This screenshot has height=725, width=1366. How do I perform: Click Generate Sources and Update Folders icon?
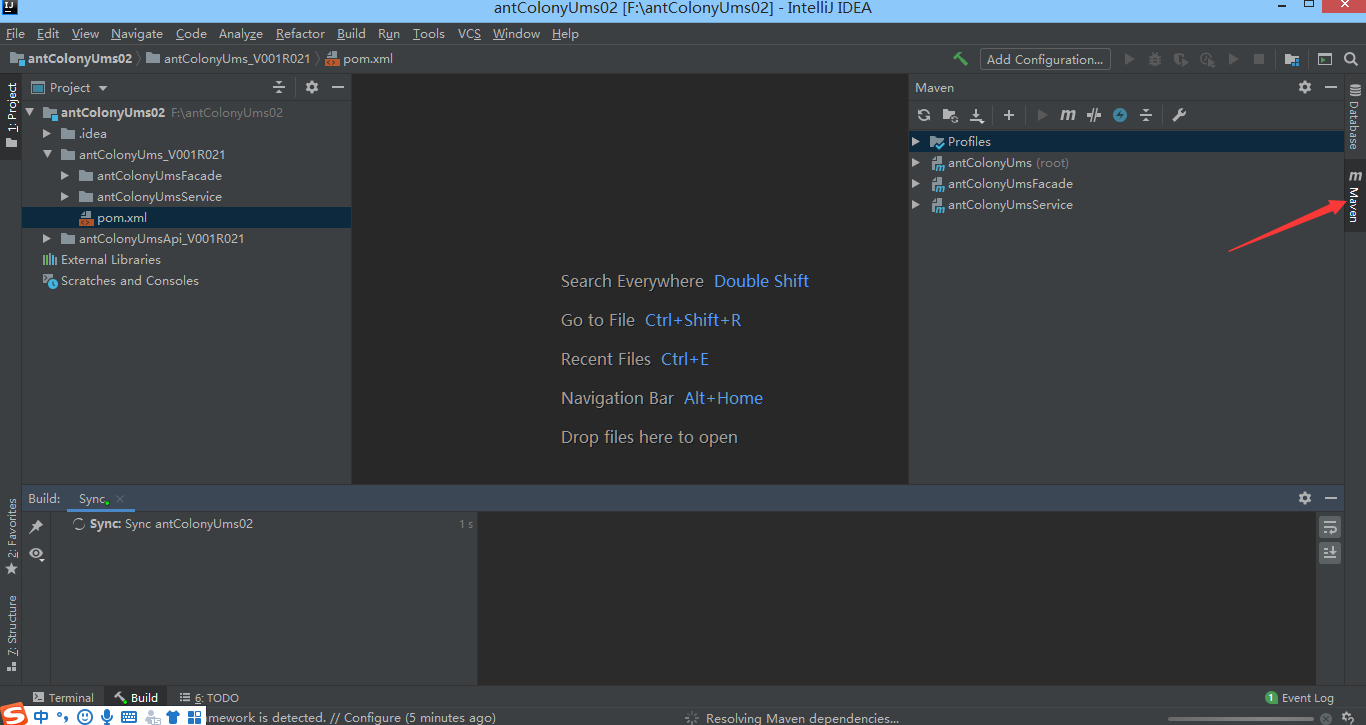tap(950, 115)
